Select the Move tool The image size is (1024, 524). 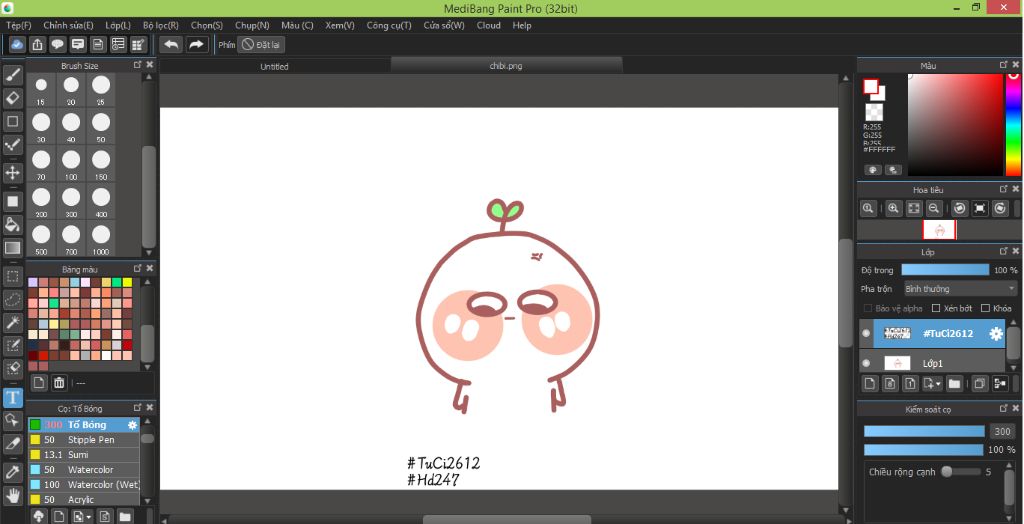12,173
